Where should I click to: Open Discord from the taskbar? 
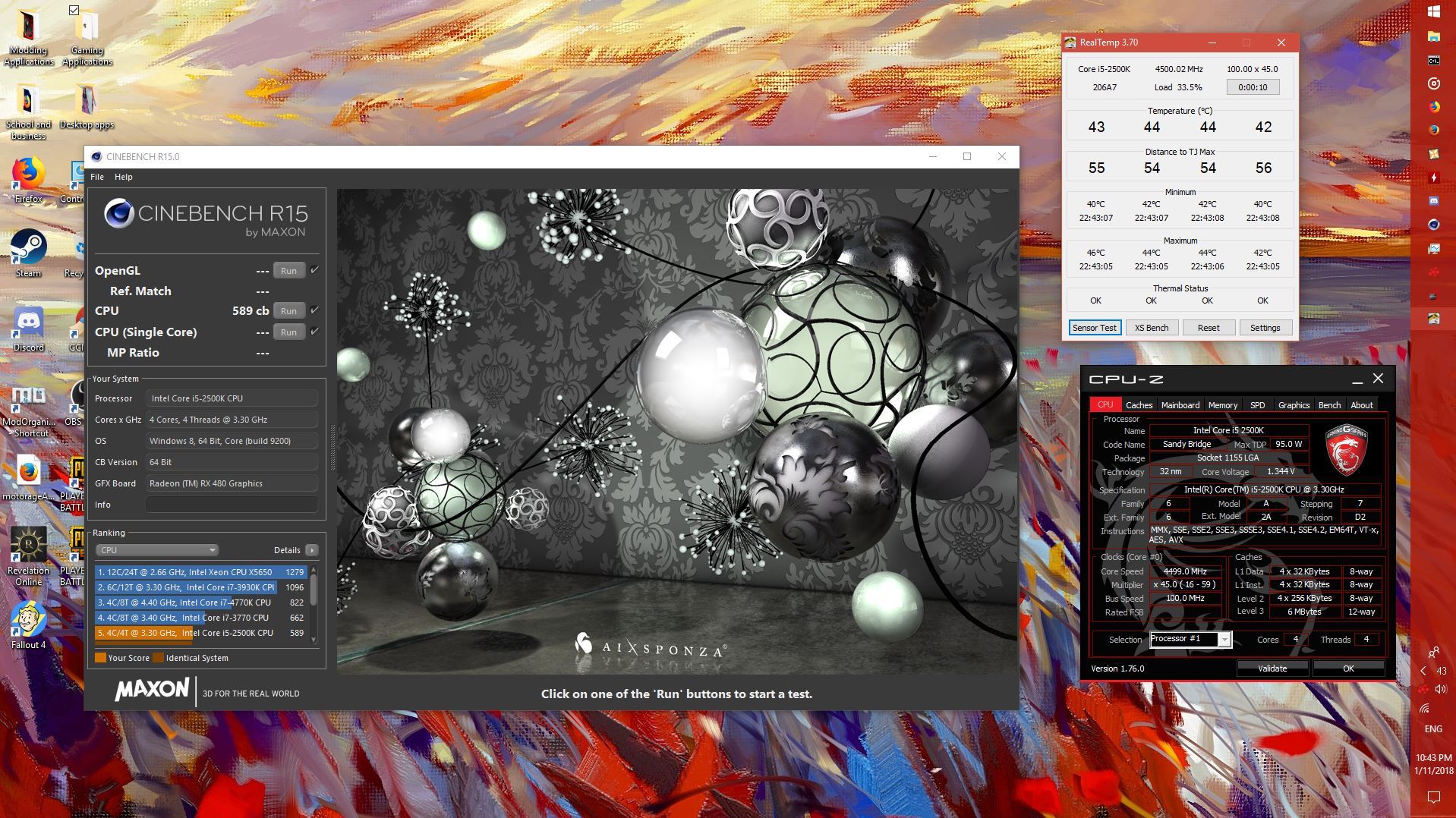(1433, 201)
